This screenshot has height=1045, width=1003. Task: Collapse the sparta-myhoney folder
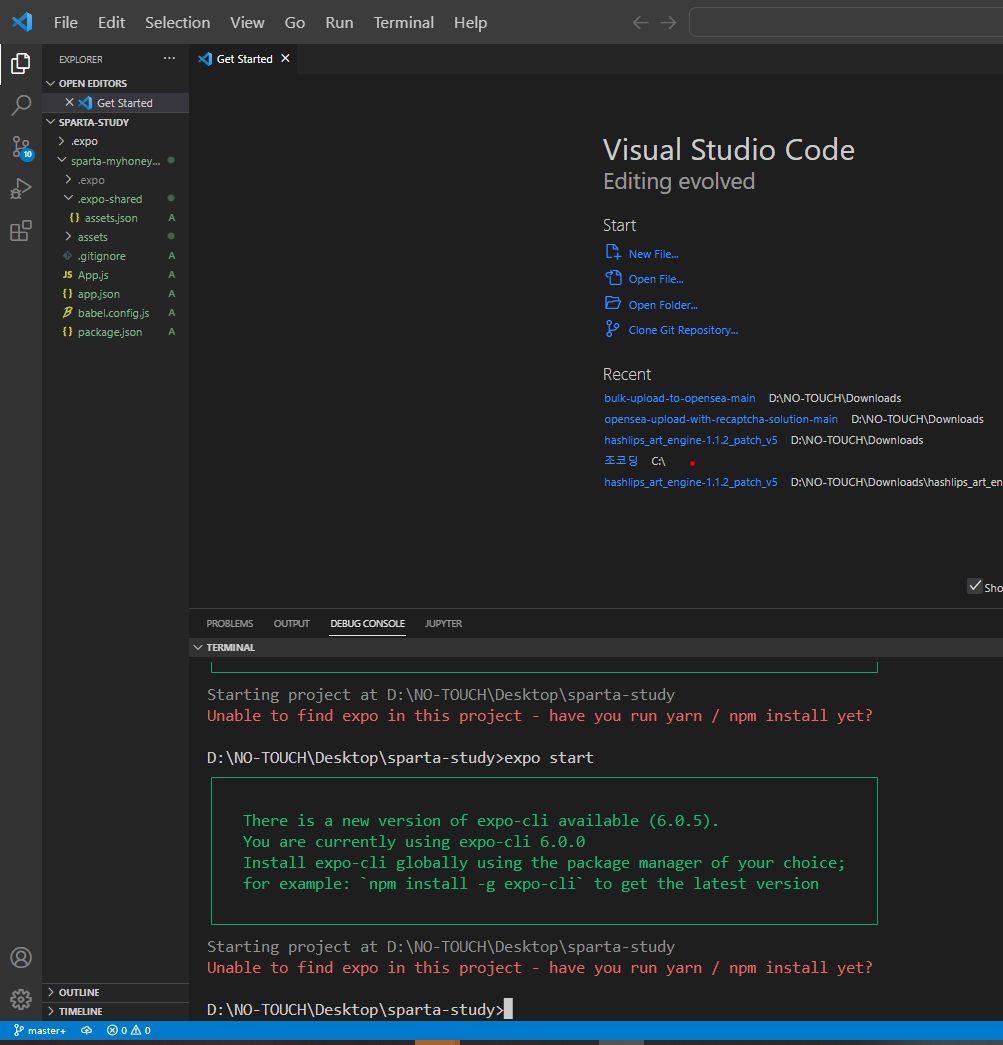(x=61, y=161)
